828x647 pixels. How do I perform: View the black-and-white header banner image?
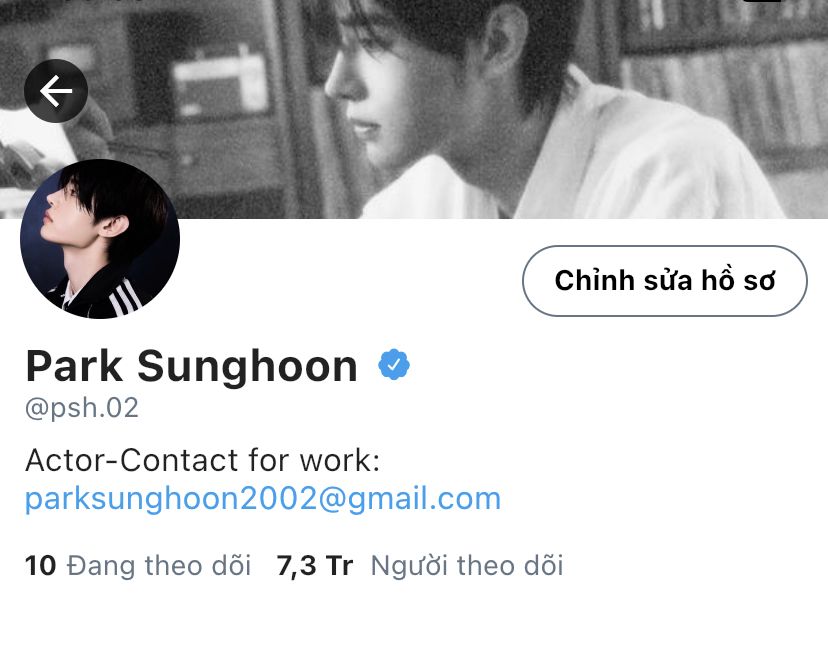(x=414, y=109)
